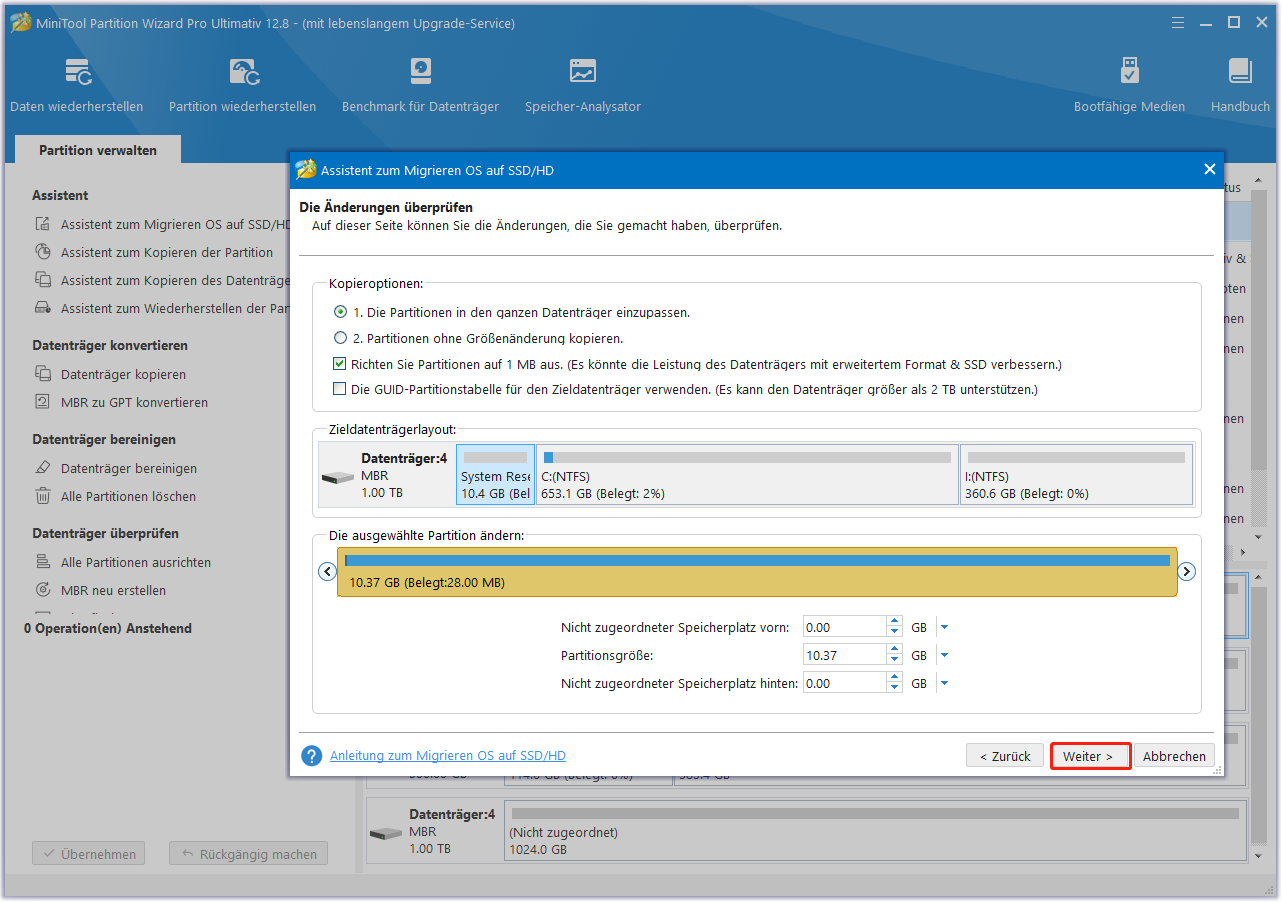
Task: Click stepper of Partitionsgröße field
Action: (x=895, y=656)
